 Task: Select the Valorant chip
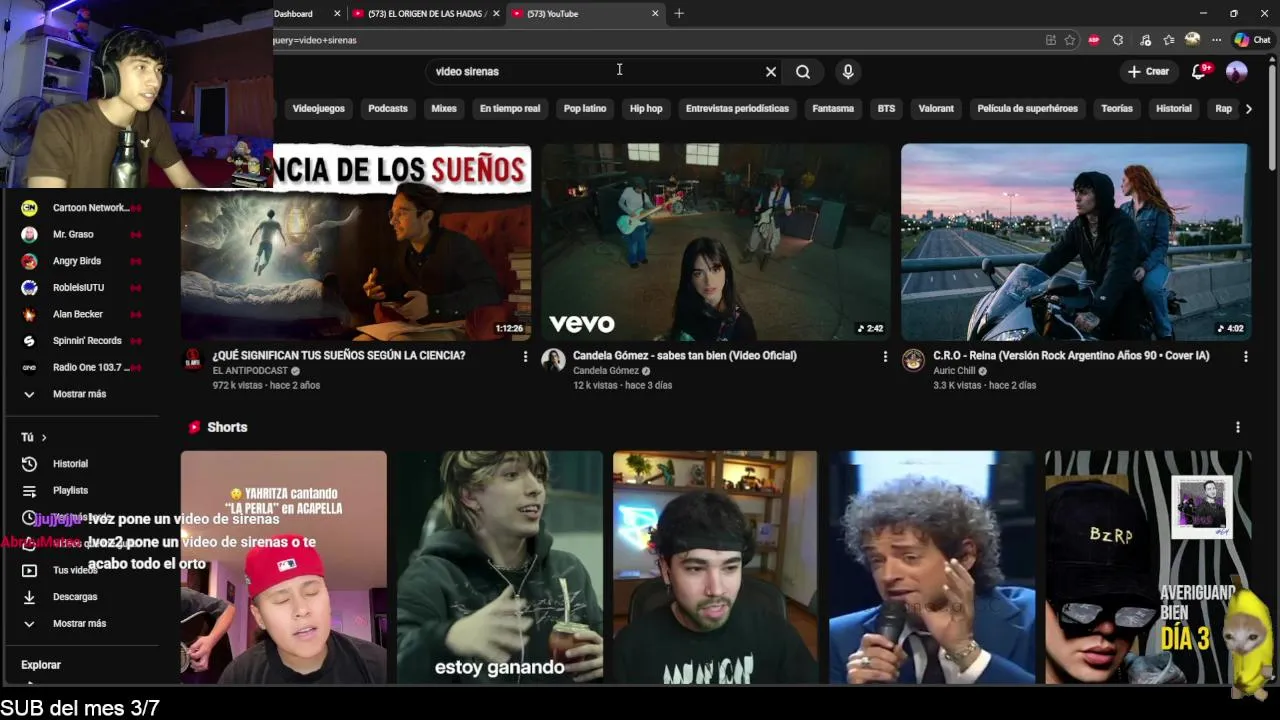(x=936, y=108)
